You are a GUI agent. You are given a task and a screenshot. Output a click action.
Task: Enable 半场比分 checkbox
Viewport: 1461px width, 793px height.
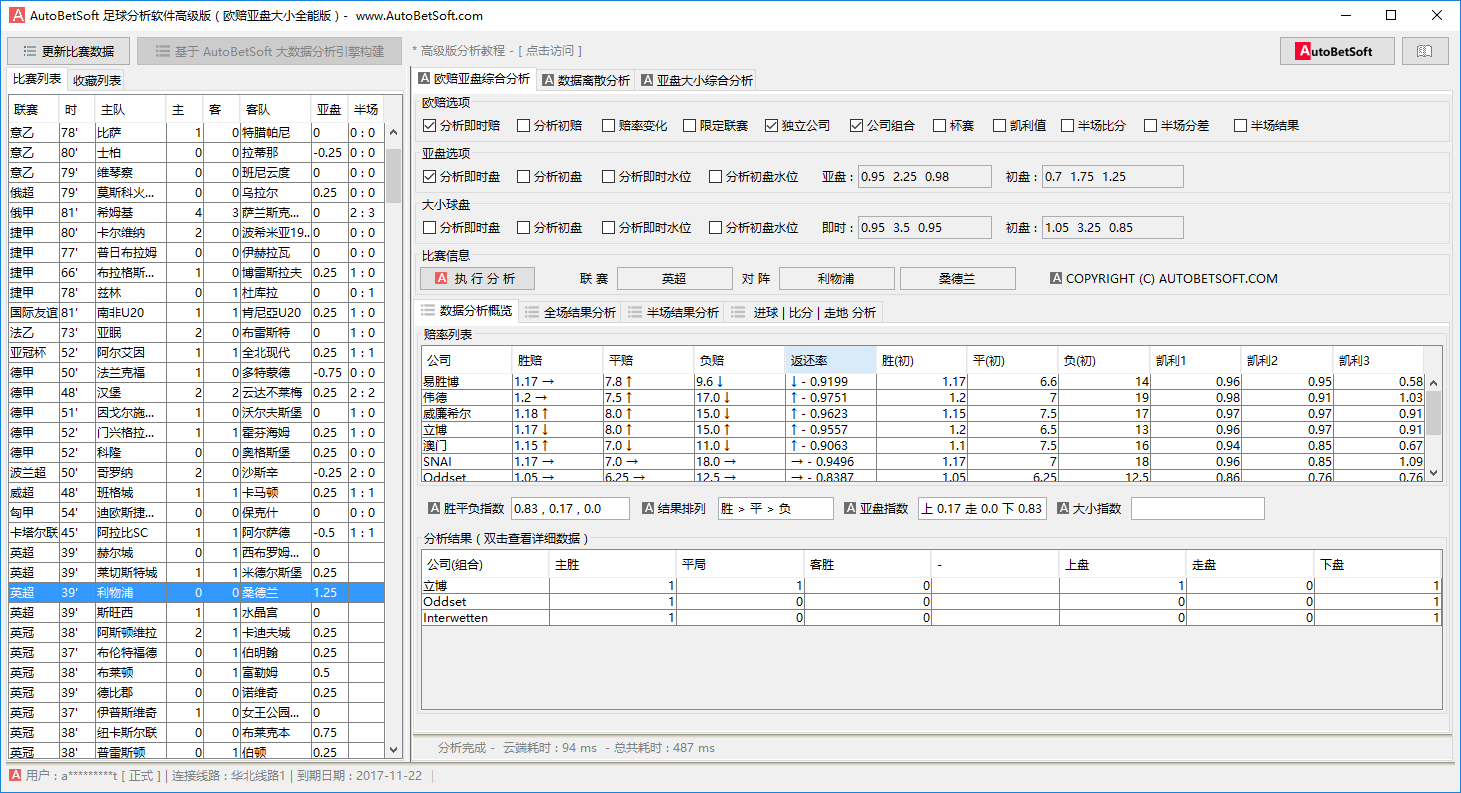coord(1094,126)
